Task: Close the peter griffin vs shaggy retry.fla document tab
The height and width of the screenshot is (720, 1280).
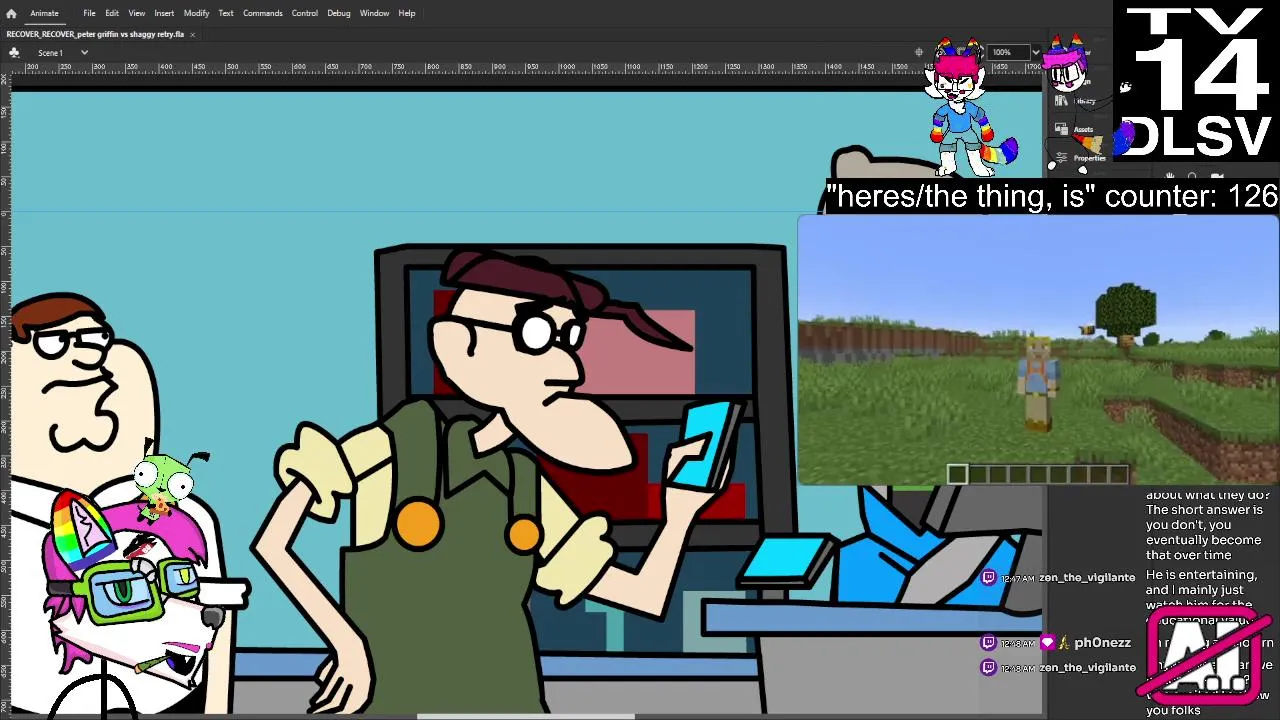Action: tap(192, 34)
